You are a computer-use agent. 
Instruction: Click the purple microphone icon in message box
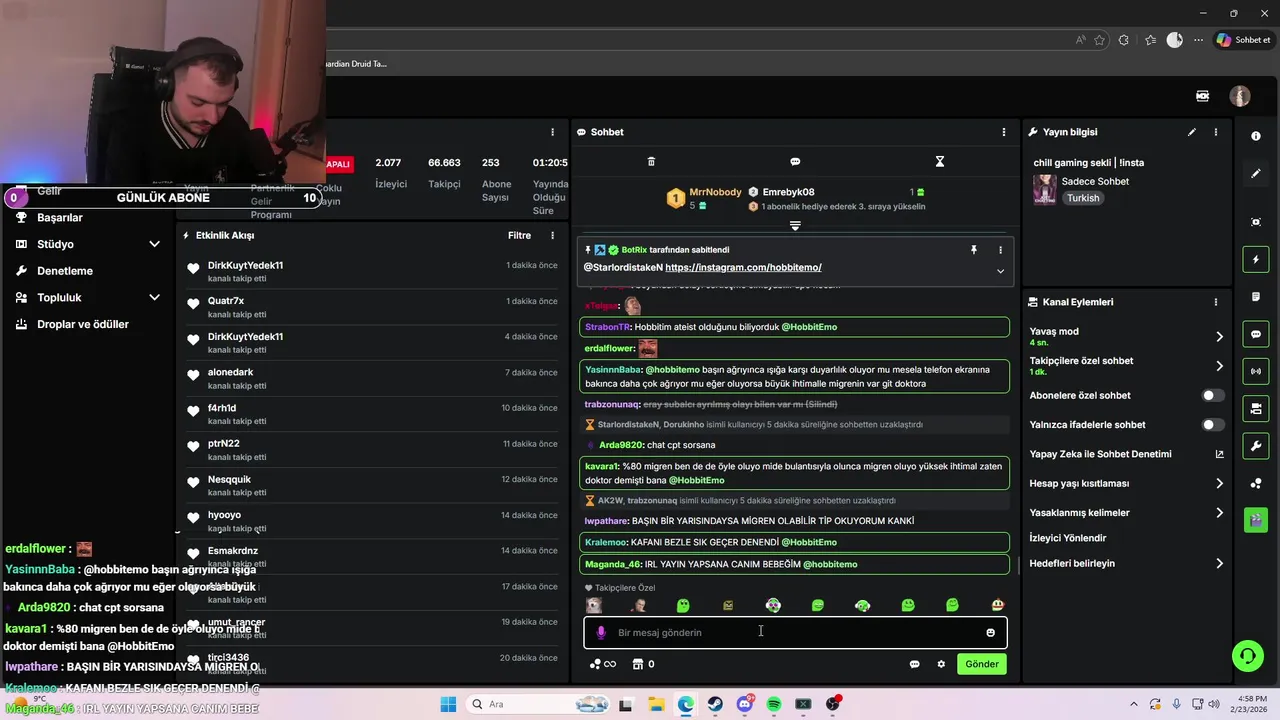coord(601,632)
